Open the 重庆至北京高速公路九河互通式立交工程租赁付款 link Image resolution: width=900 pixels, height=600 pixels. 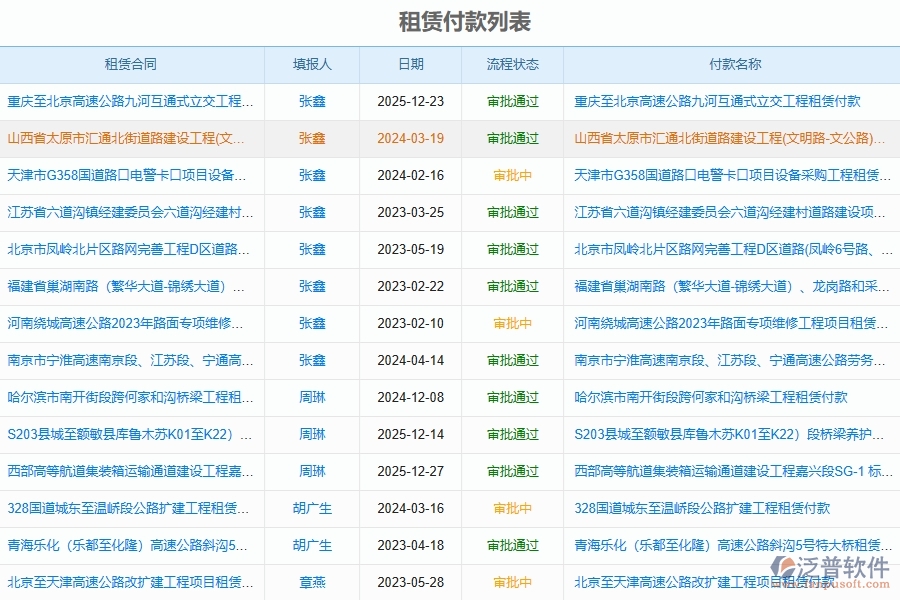point(725,101)
